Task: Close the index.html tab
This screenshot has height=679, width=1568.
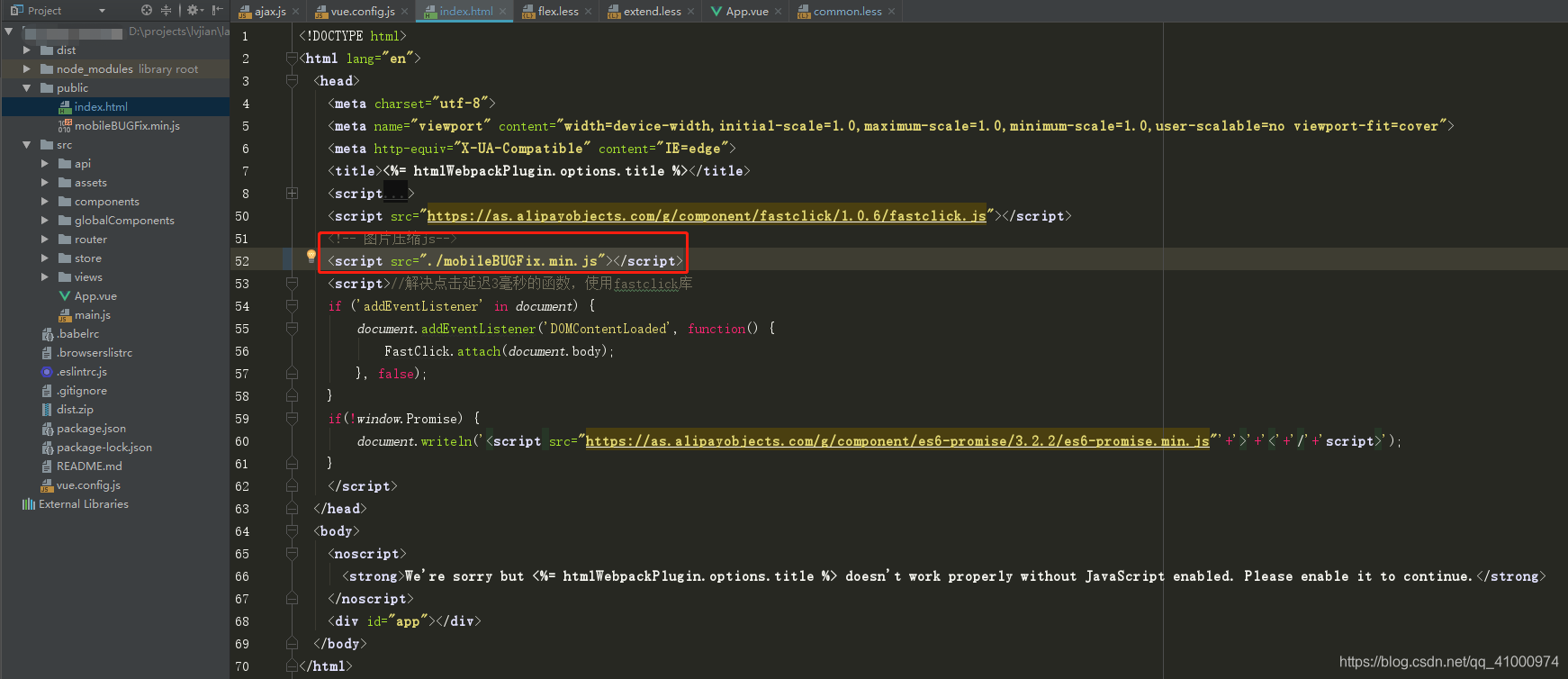Action: tap(502, 12)
